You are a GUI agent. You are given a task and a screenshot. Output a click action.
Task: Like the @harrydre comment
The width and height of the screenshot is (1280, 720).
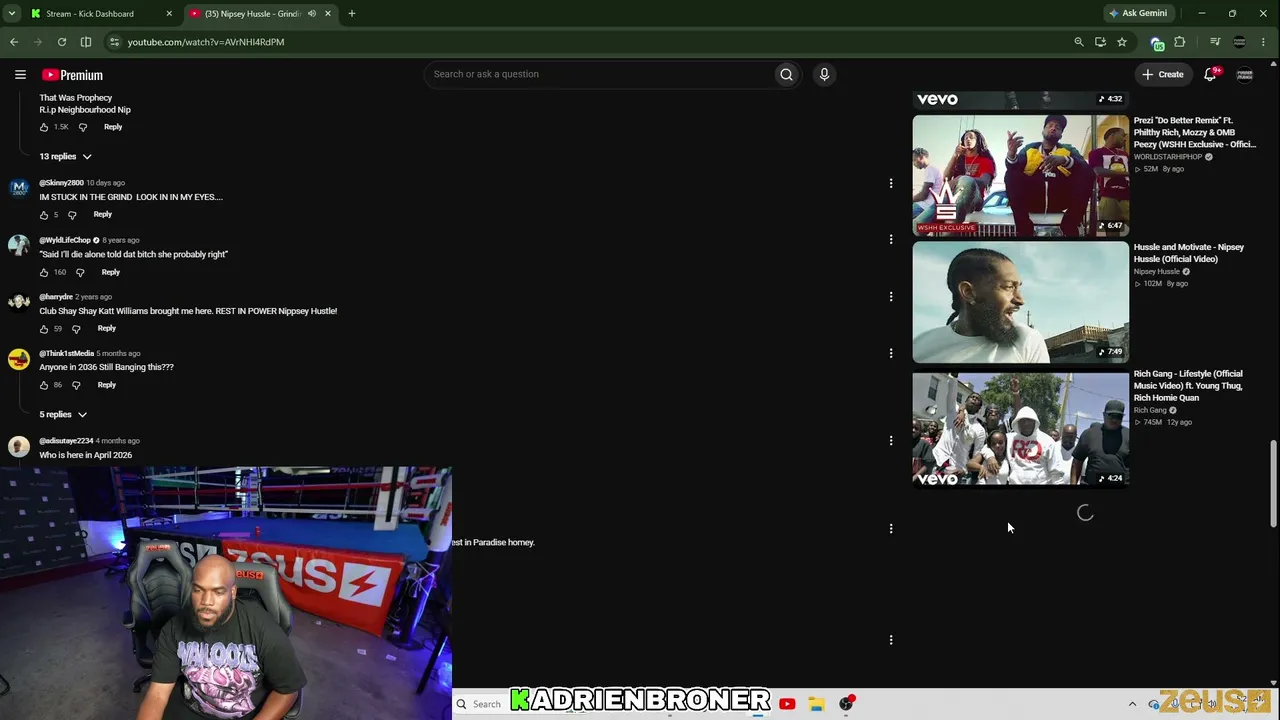(x=44, y=329)
